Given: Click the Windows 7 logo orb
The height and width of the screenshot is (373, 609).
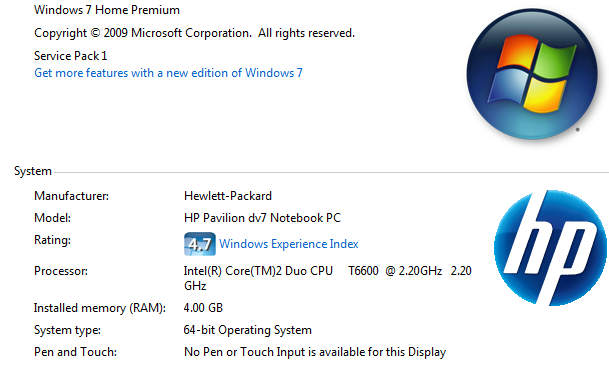Looking at the screenshot, I should (x=532, y=74).
